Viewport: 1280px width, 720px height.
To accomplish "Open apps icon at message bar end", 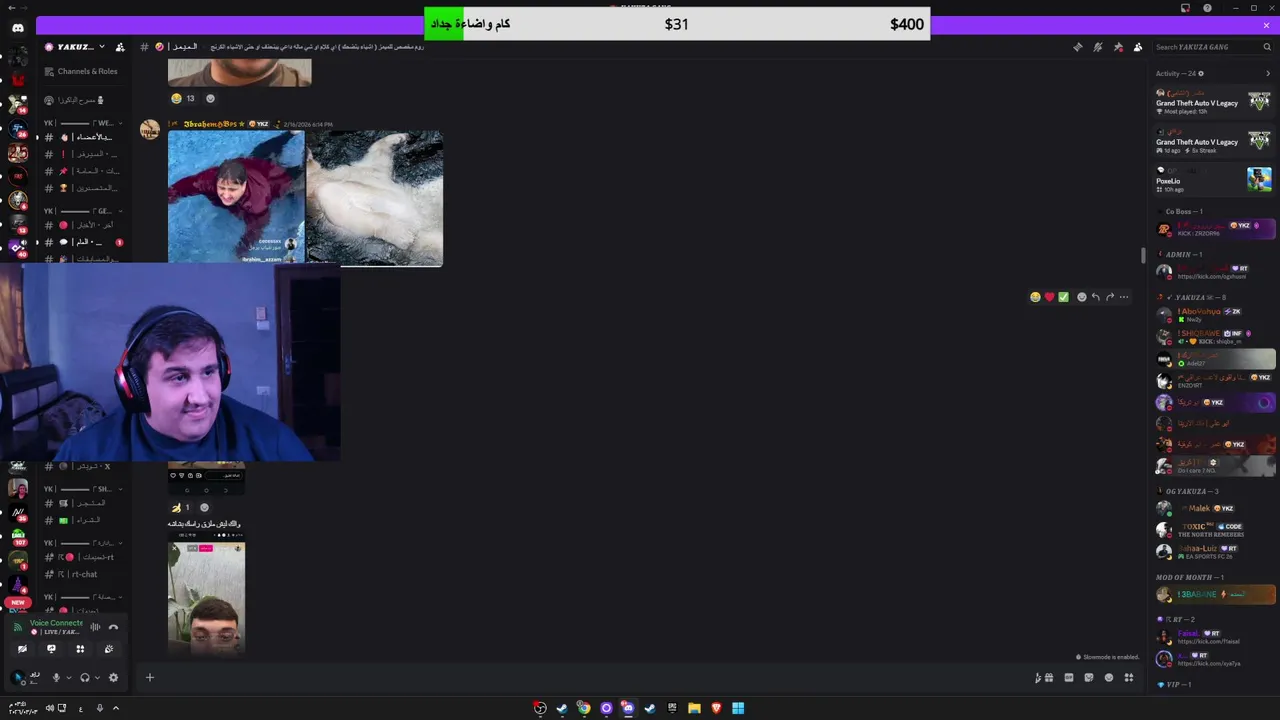I will pyautogui.click(x=1129, y=678).
